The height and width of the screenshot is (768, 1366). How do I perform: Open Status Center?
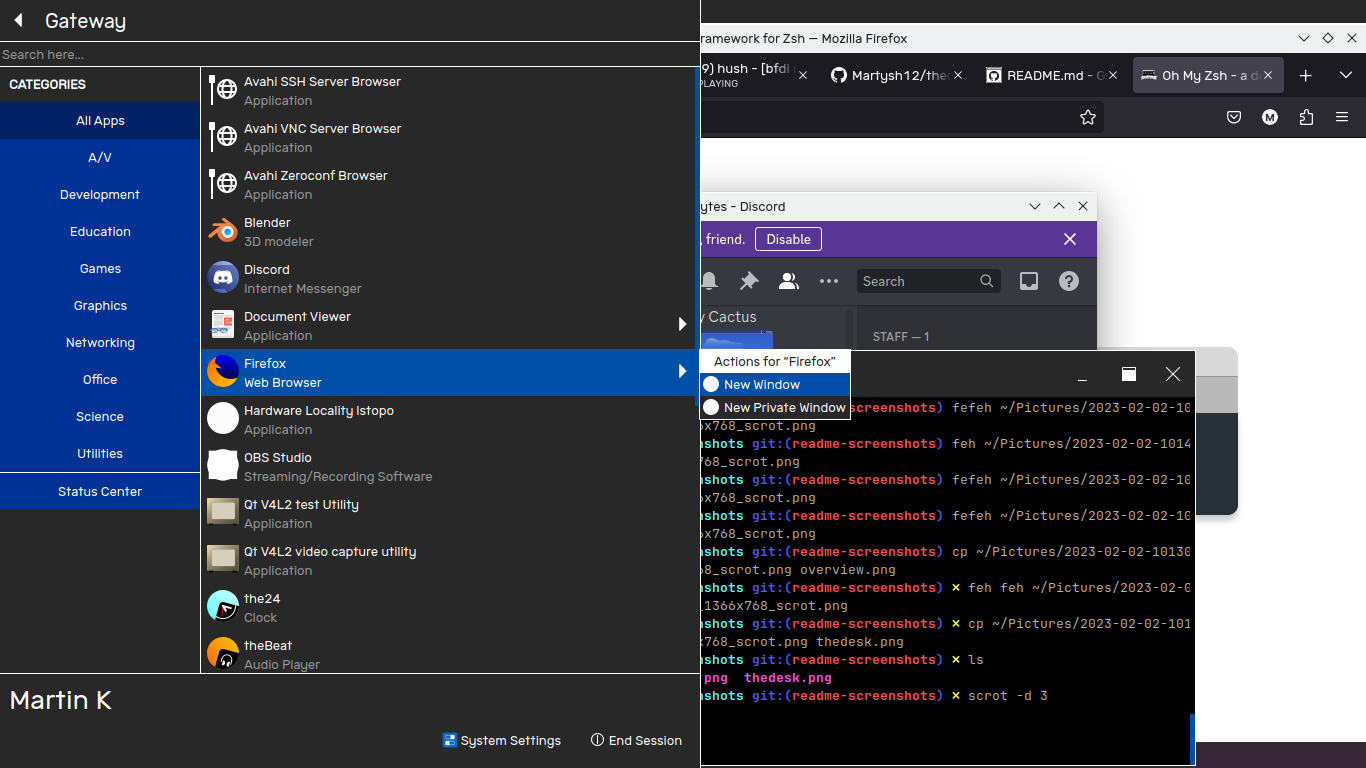coord(100,491)
